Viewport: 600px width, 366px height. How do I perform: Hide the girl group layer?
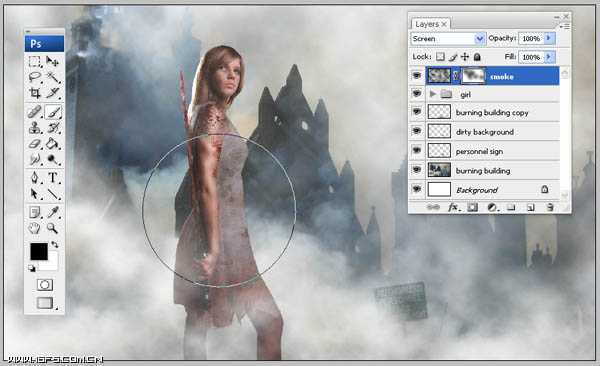click(417, 93)
